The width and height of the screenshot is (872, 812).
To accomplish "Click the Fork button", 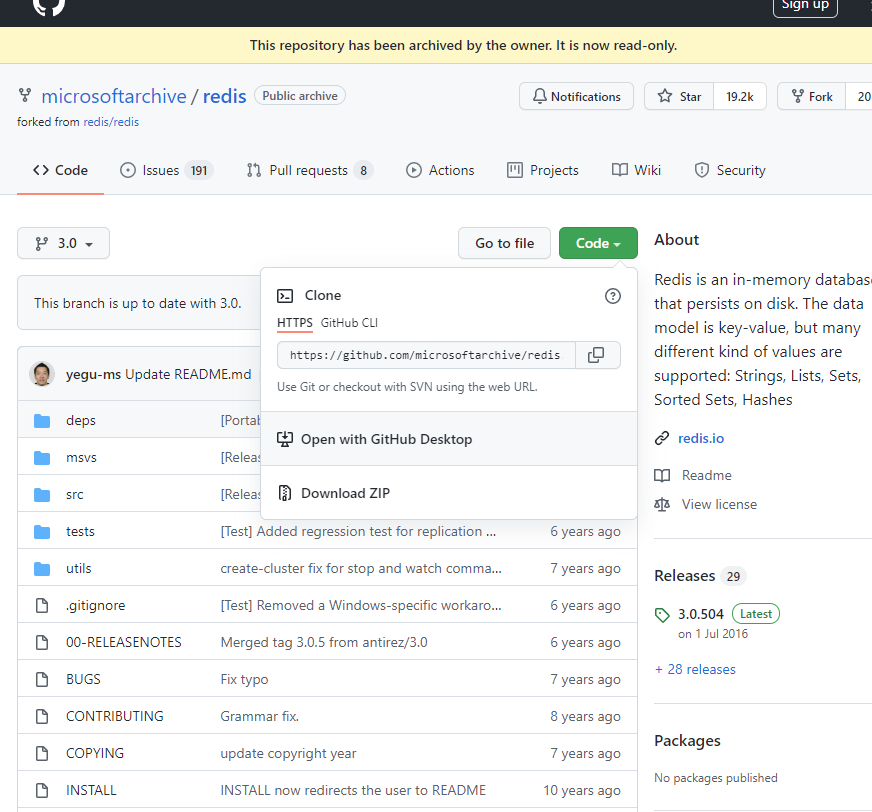I will point(812,96).
